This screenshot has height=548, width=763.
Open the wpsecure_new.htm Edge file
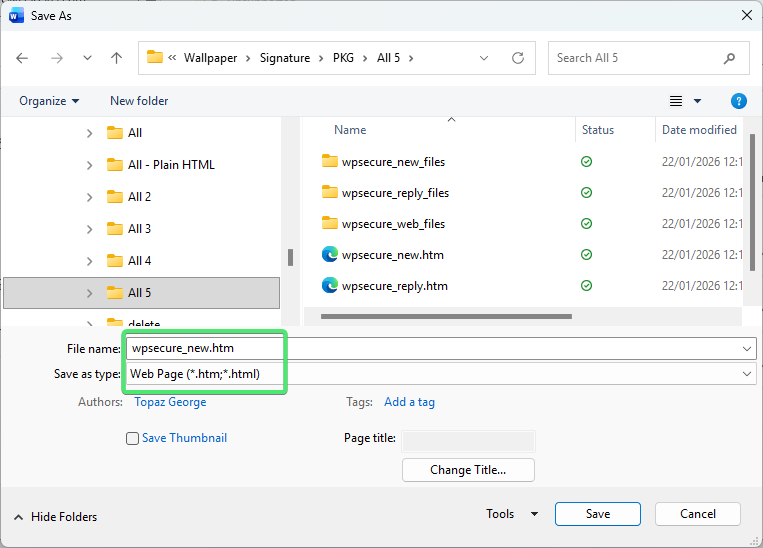point(392,255)
